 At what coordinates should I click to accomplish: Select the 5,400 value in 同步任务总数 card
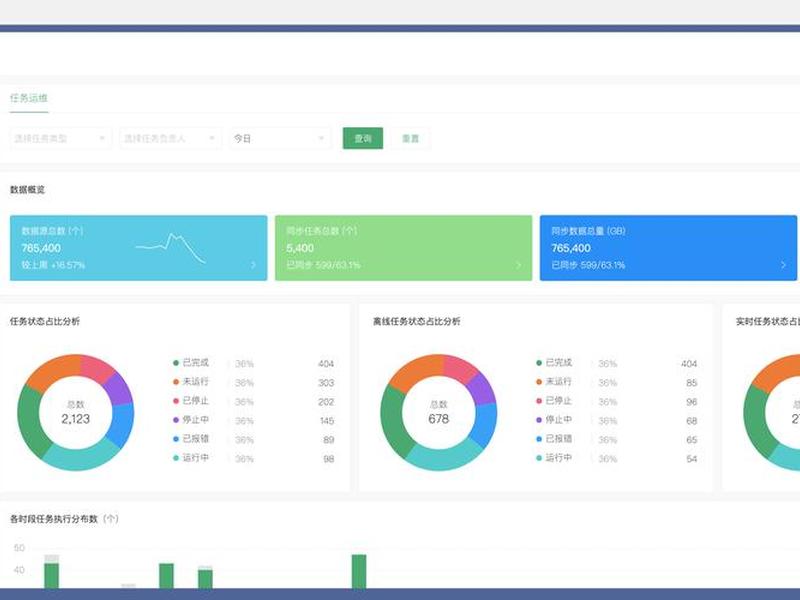pos(300,248)
